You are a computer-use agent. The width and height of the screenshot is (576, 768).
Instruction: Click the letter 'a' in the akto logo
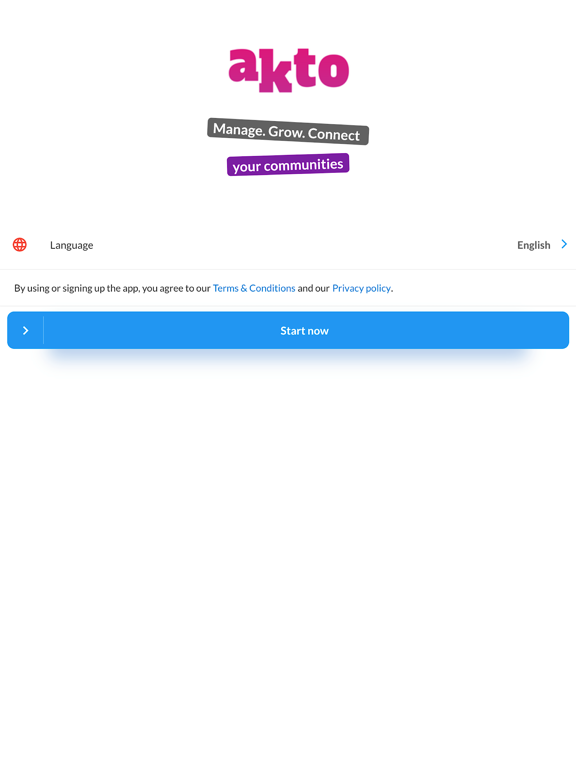tap(243, 65)
